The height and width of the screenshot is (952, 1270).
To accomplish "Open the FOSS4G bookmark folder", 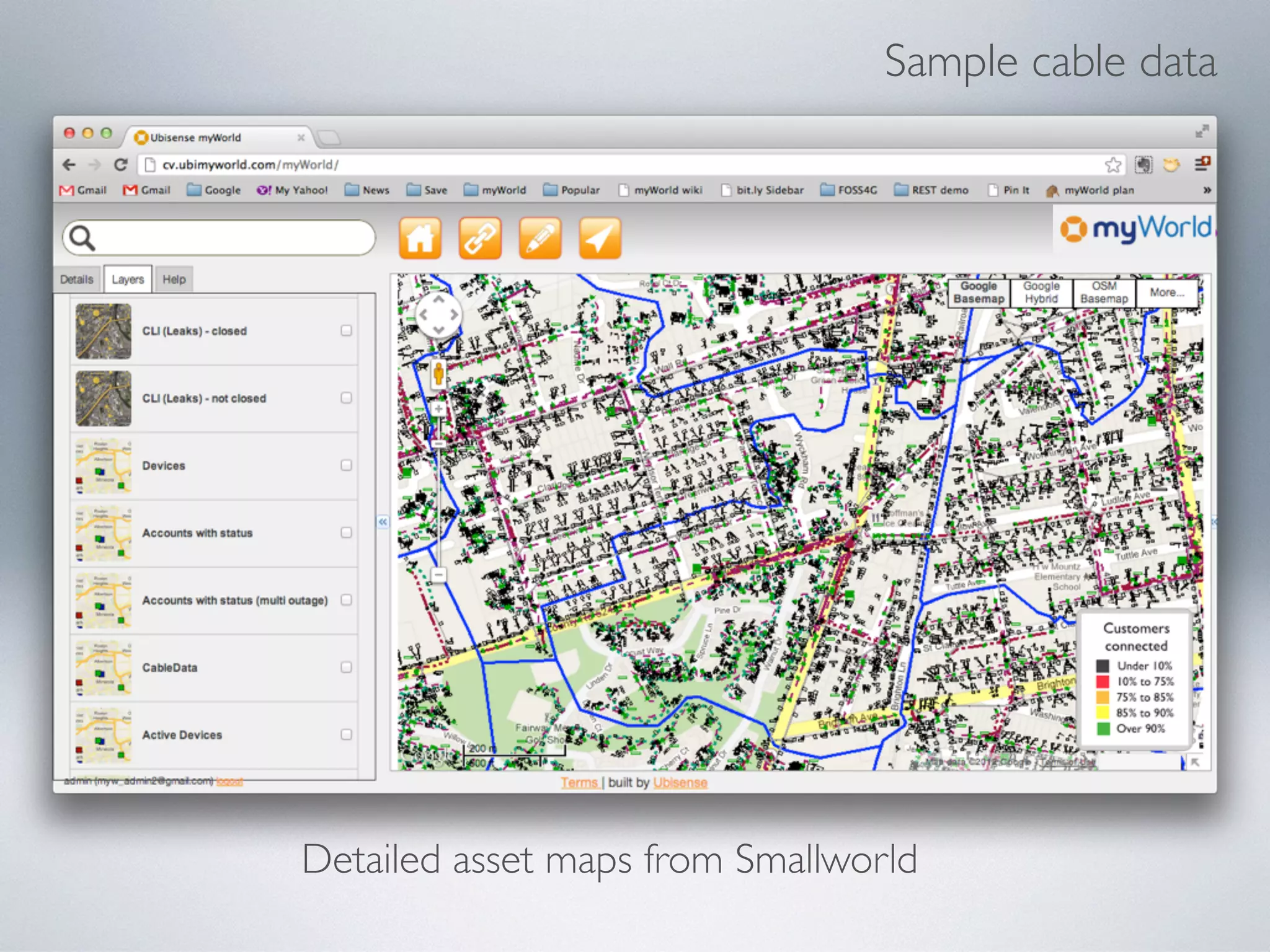I will click(849, 190).
